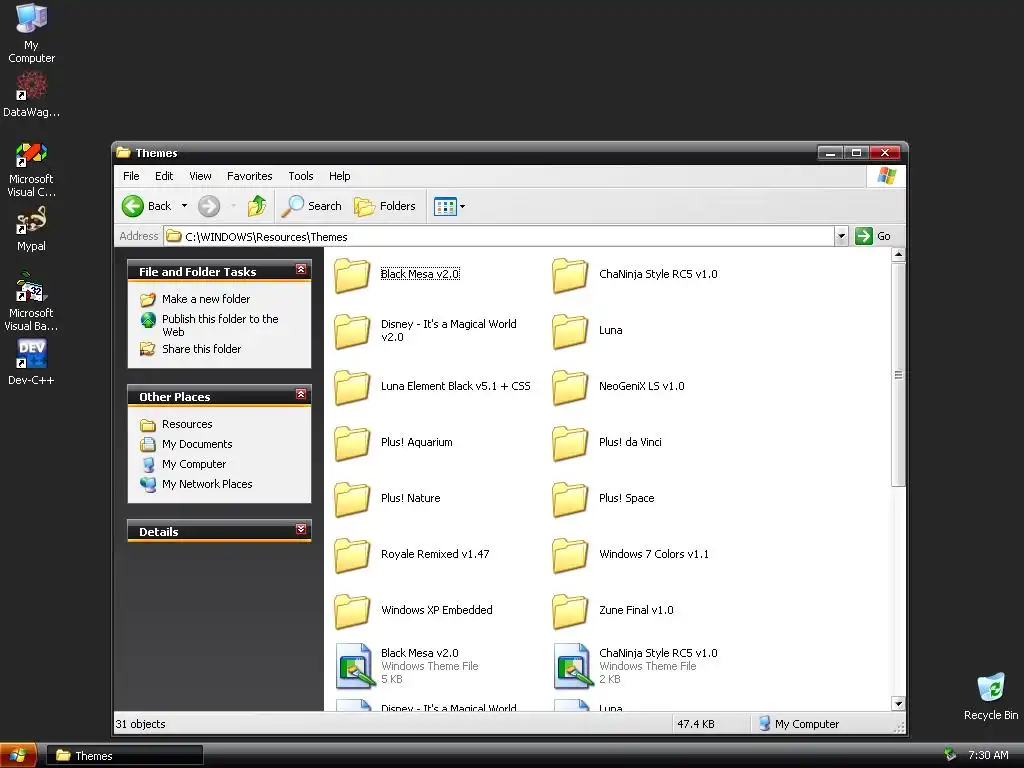This screenshot has height=768, width=1024.
Task: Open the Help menu
Action: pyautogui.click(x=340, y=176)
